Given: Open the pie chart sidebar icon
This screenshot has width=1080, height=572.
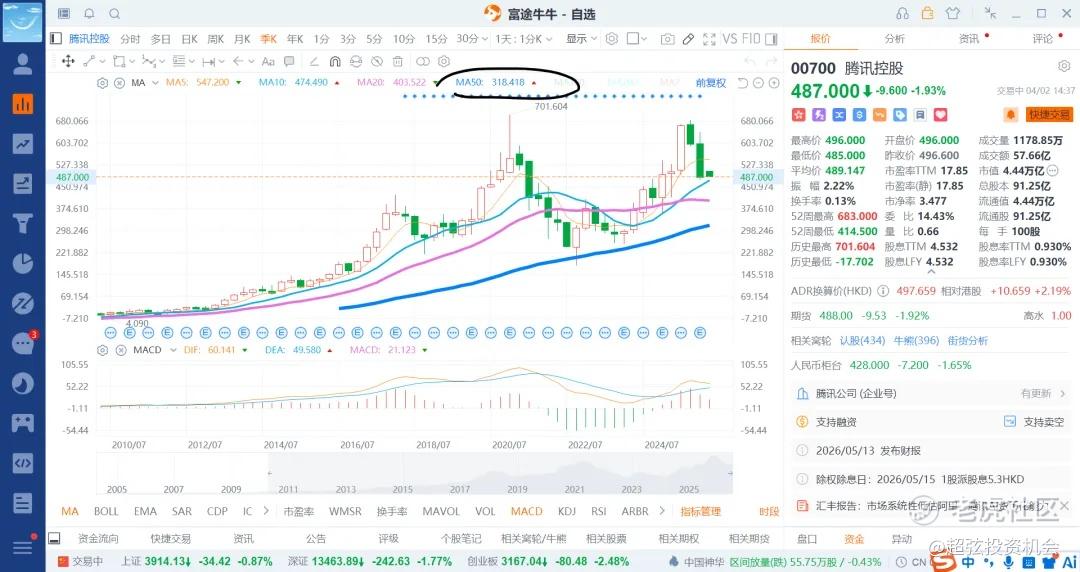Looking at the screenshot, I should pyautogui.click(x=23, y=263).
